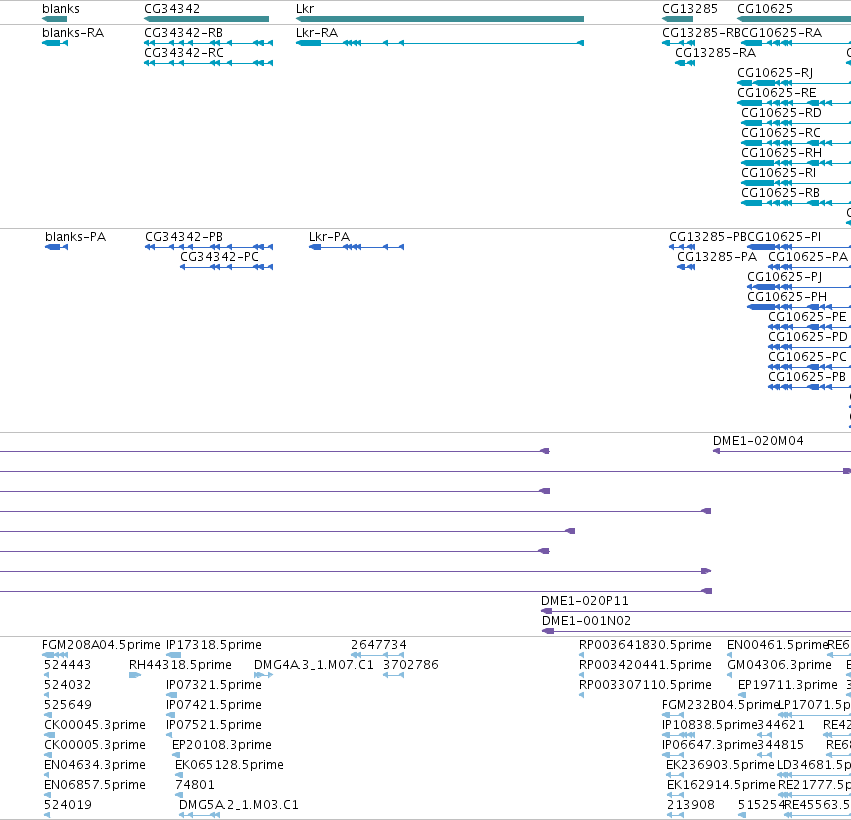The image size is (851, 820).
Task: Select the CG10625-RE transcript
Action: [794, 103]
